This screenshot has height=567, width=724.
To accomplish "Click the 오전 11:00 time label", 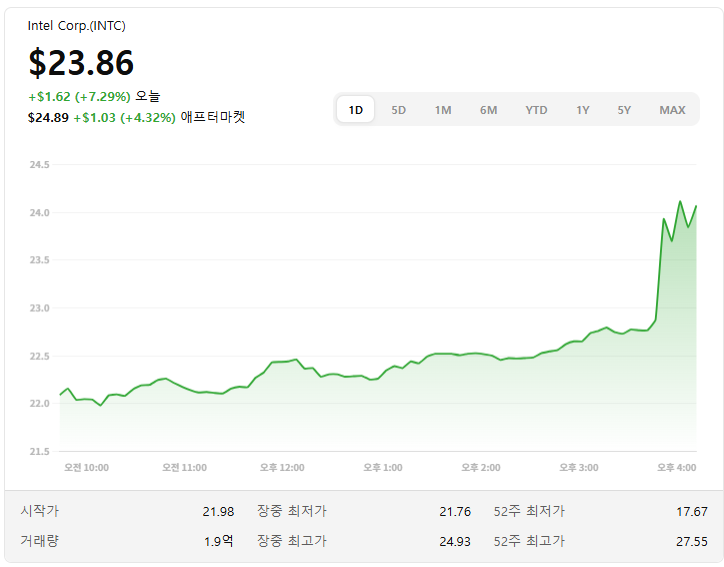I will [x=184, y=468].
